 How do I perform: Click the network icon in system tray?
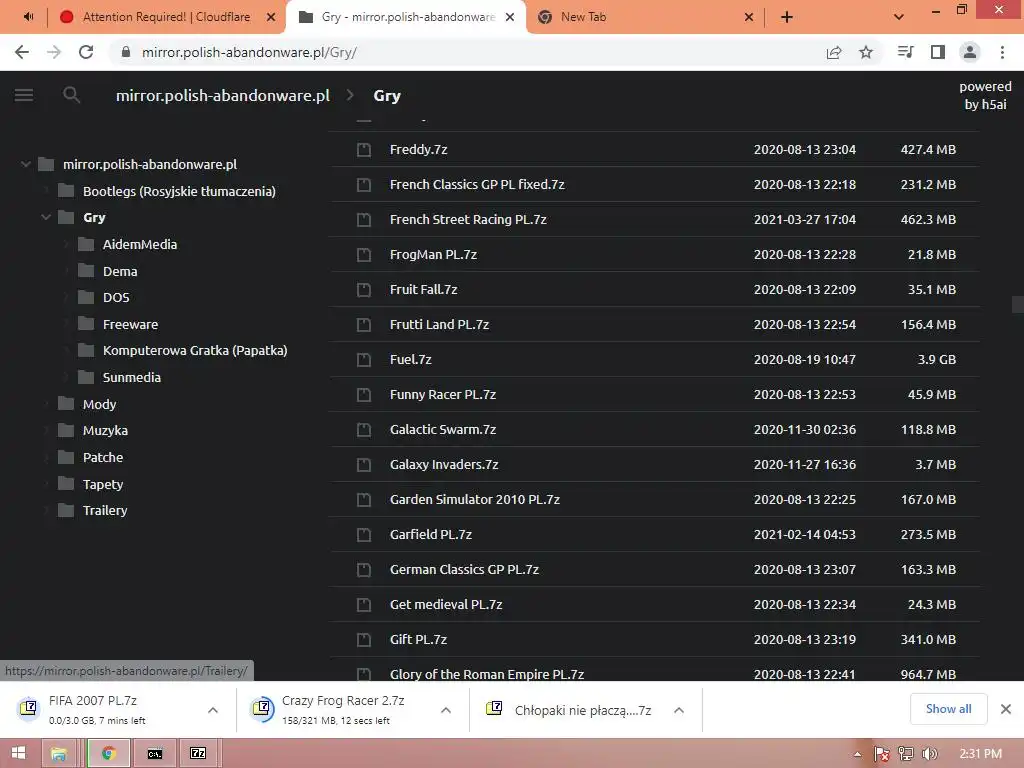(906, 754)
